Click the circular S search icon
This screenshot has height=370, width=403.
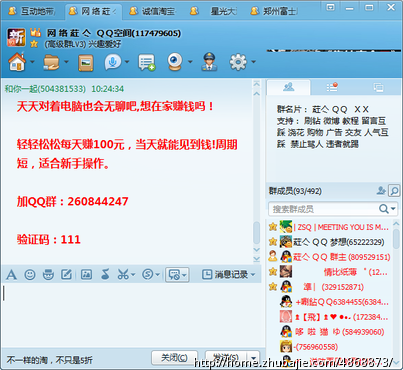click(148, 275)
